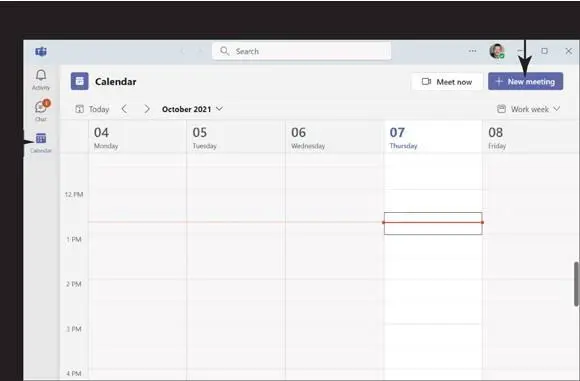The width and height of the screenshot is (580, 381).
Task: Click the selected time slot on Thursday
Action: point(433,223)
